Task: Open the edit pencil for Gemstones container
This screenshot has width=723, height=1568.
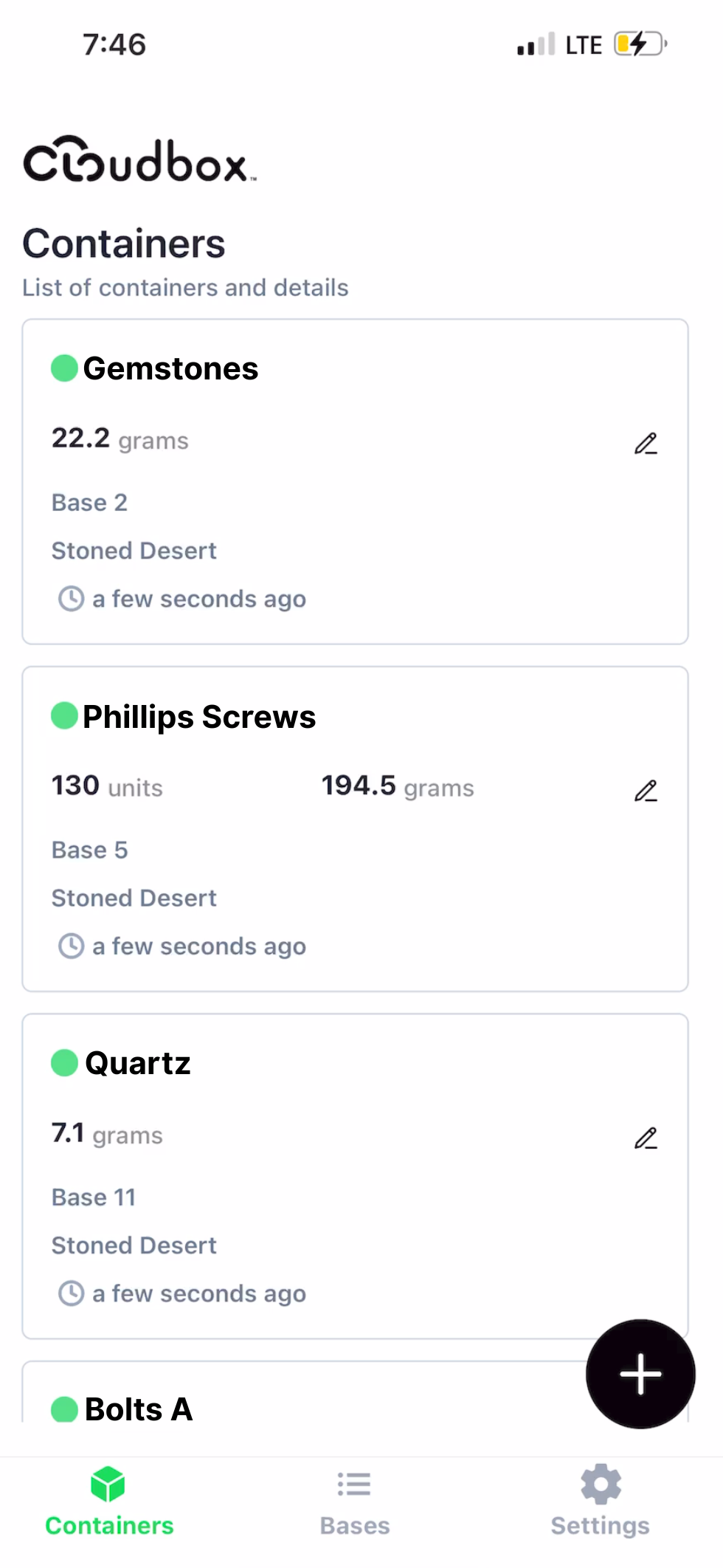Action: 646,443
